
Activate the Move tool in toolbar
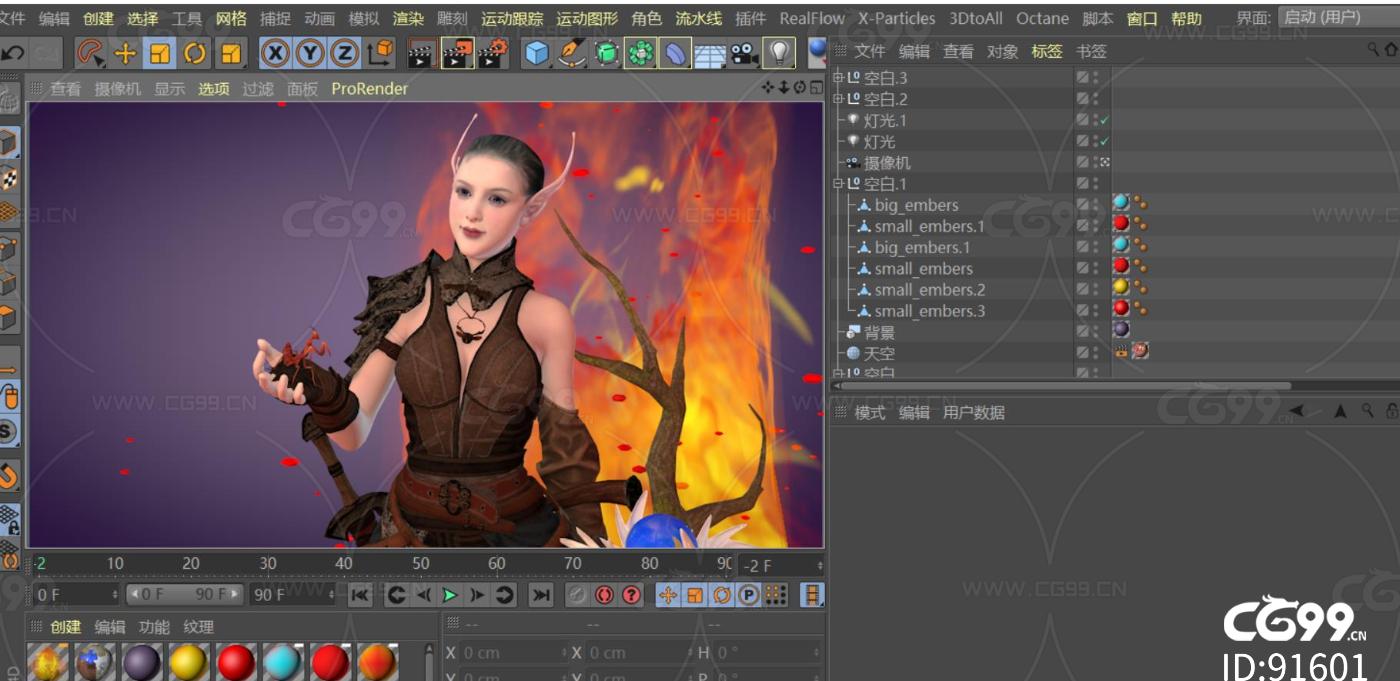point(125,53)
